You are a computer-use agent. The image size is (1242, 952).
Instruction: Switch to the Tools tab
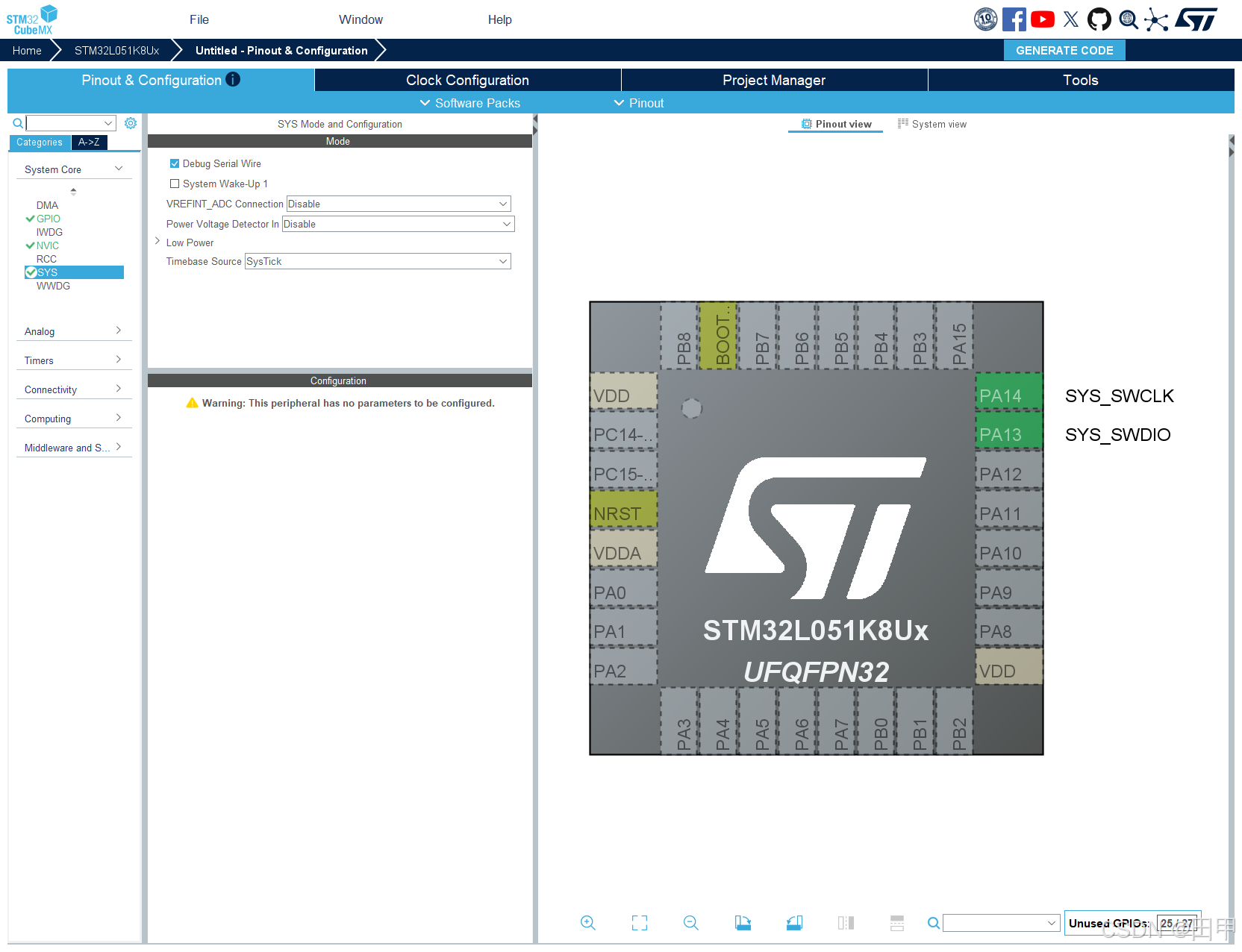[1081, 80]
